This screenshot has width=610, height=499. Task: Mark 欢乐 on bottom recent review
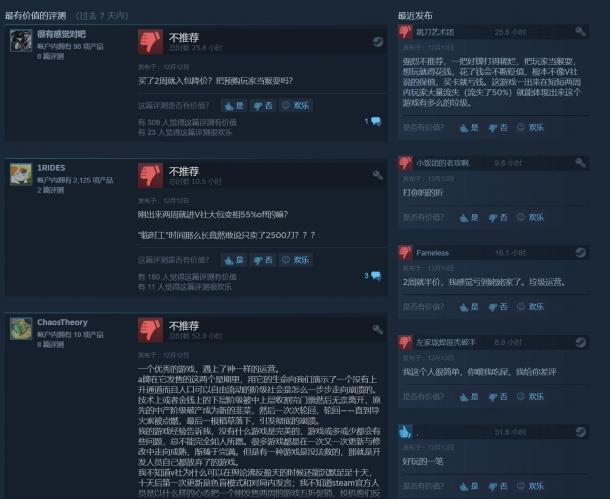[x=531, y=486]
